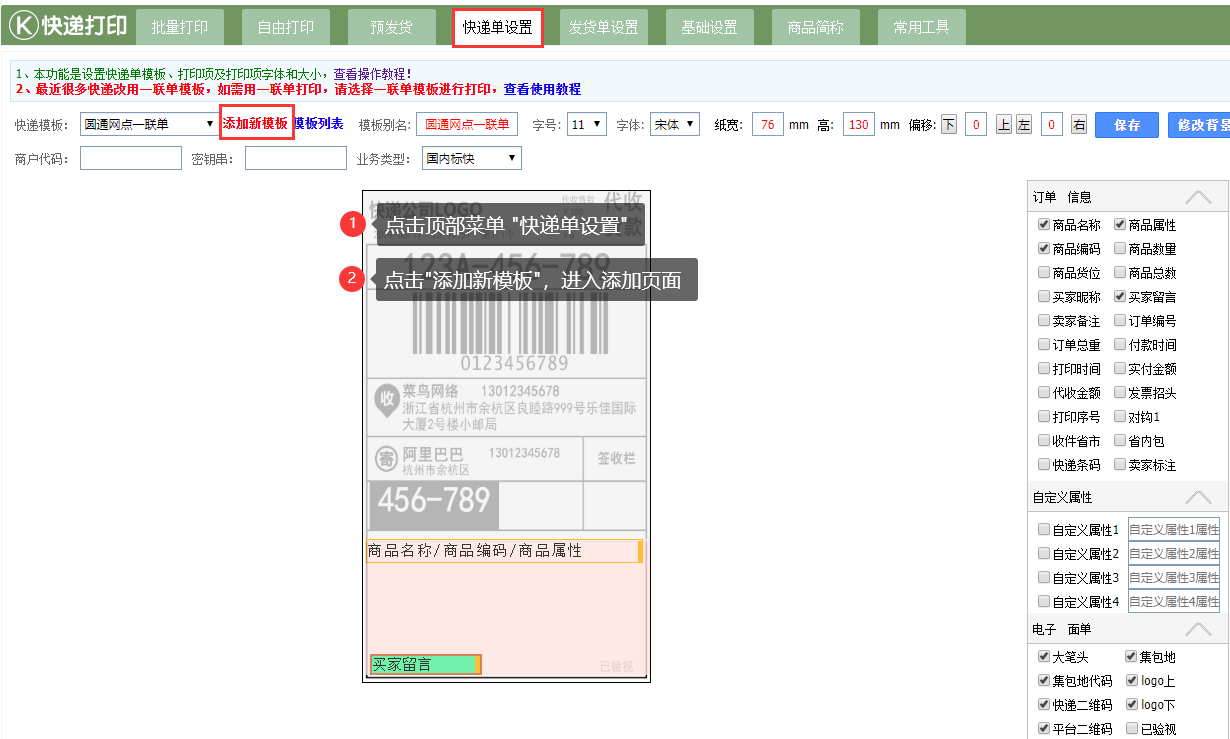
Task: Click the 寄 sender icon on label
Action: 386,459
